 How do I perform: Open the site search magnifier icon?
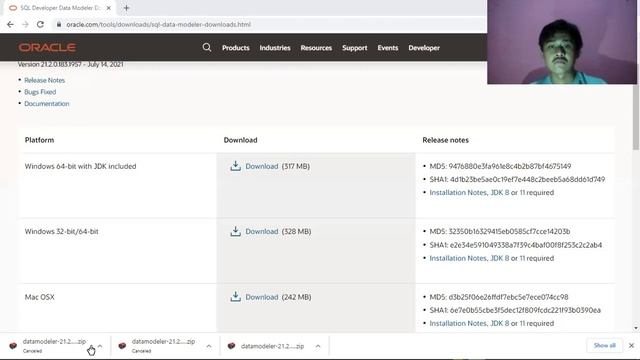tap(207, 47)
